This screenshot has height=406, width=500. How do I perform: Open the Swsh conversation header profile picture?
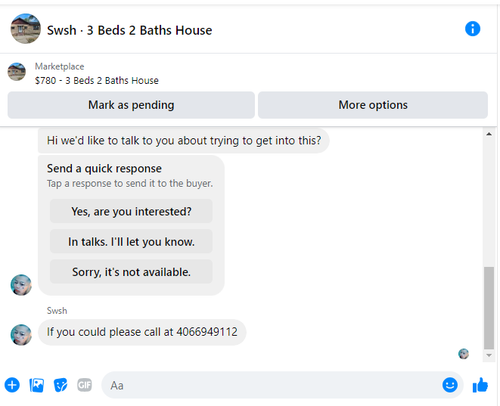point(26,29)
